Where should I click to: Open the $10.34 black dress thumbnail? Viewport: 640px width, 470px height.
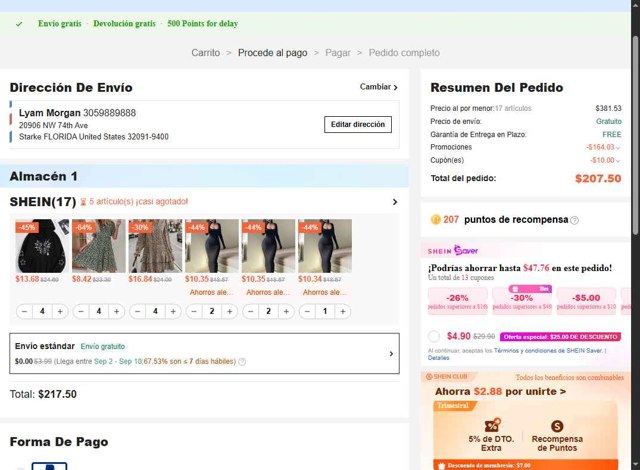tap(325, 246)
